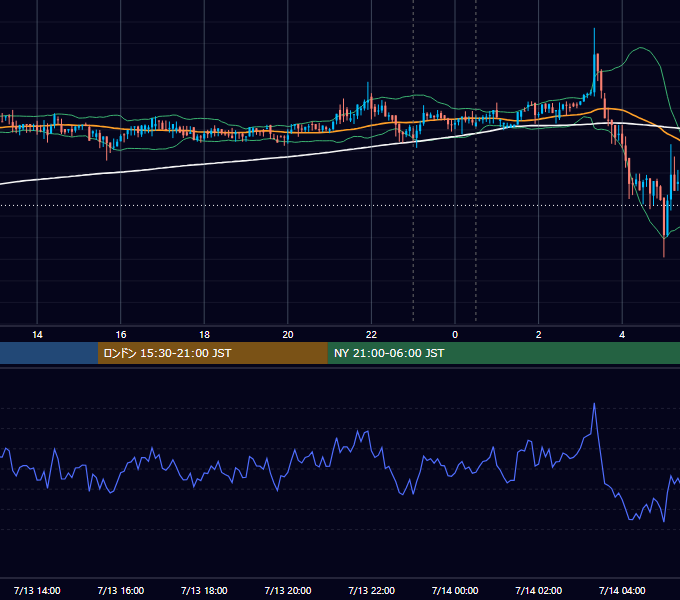680x600 pixels.
Task: Click hour label 22 on price chart axis
Action: tap(371, 335)
